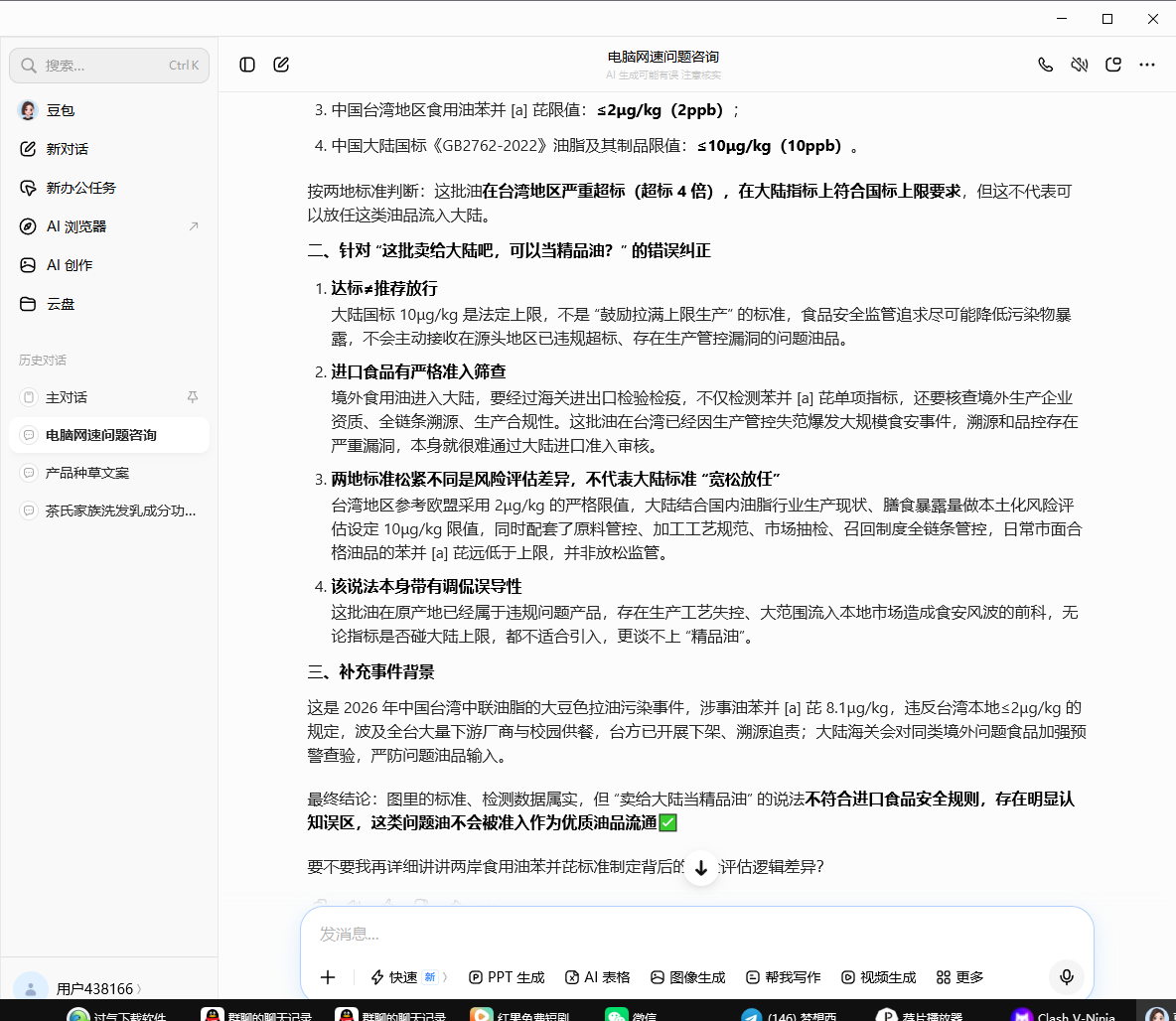The image size is (1176, 1021).
Task: Open 云盘 in sidebar
Action: coord(109,304)
